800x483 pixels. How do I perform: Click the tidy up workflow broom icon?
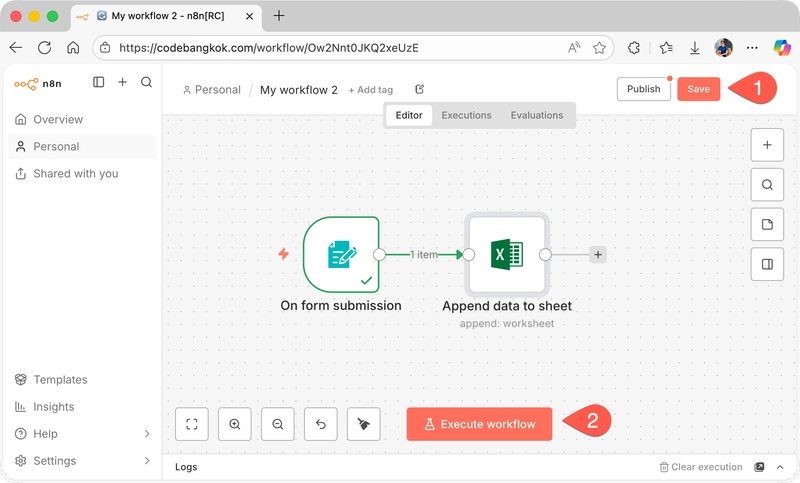point(364,424)
